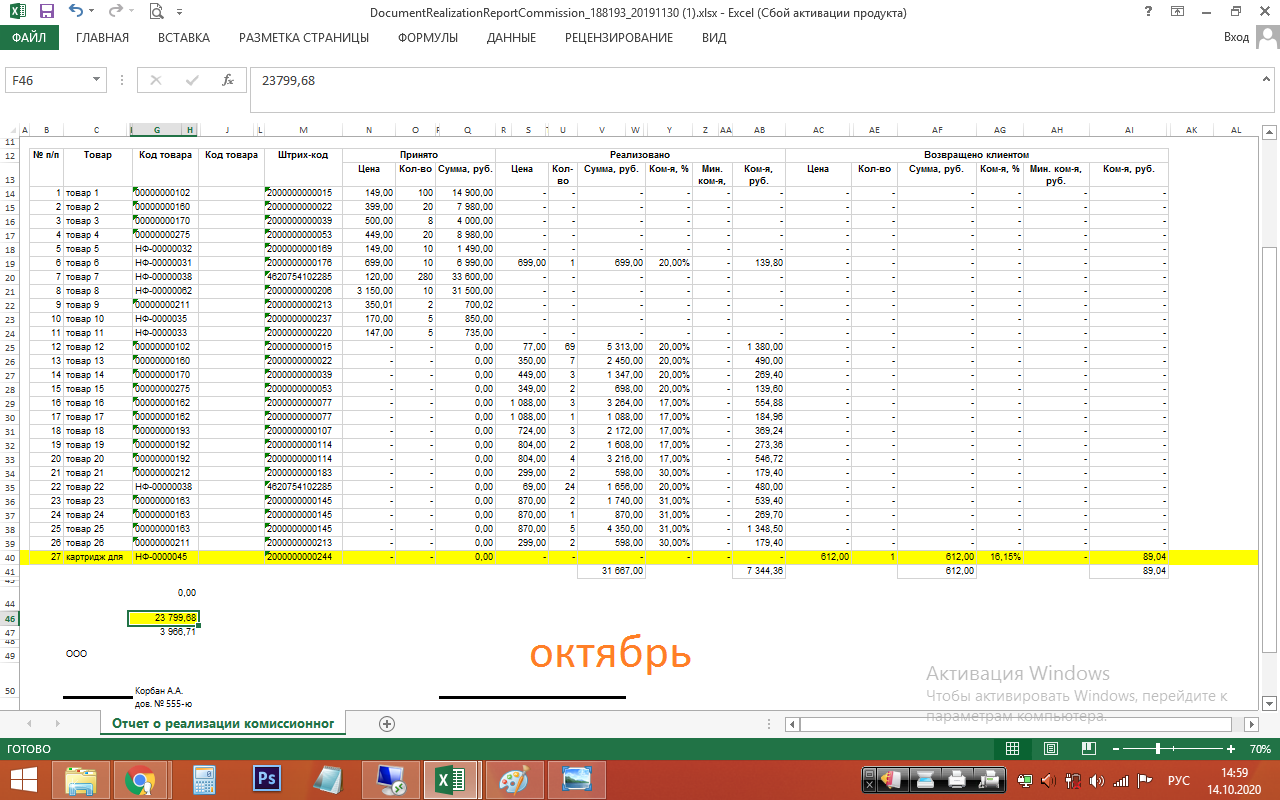Switch to the ДАННЫЕ tab
The image size is (1280, 800).
[x=511, y=38]
